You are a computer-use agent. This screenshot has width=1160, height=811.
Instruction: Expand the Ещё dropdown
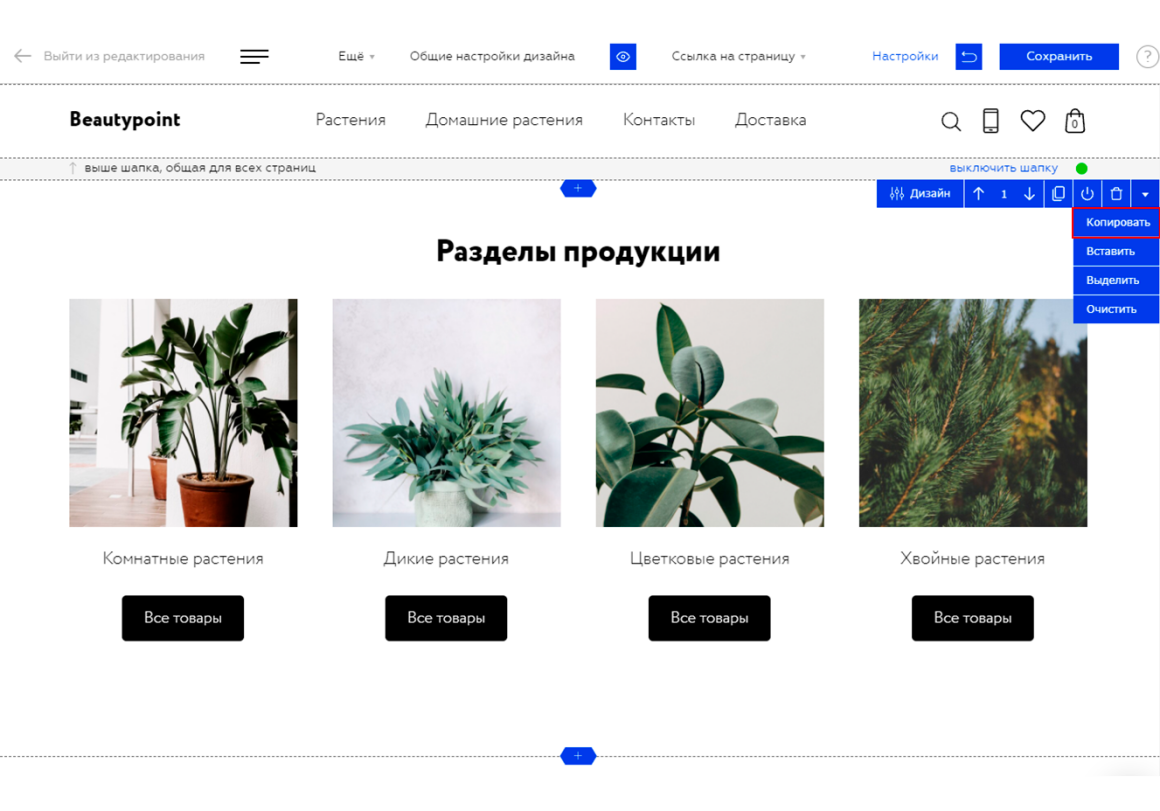pos(356,56)
